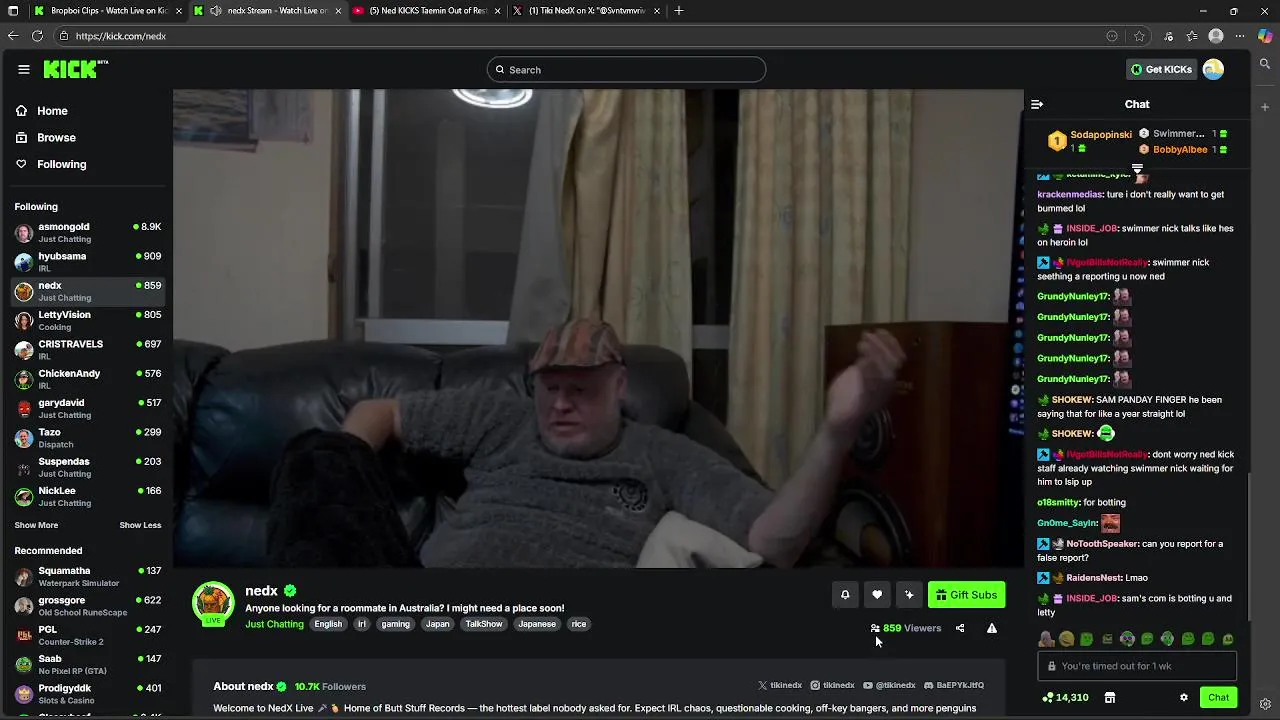Add page to favorites star icon
This screenshot has height=720, width=1280.
click(x=1139, y=36)
